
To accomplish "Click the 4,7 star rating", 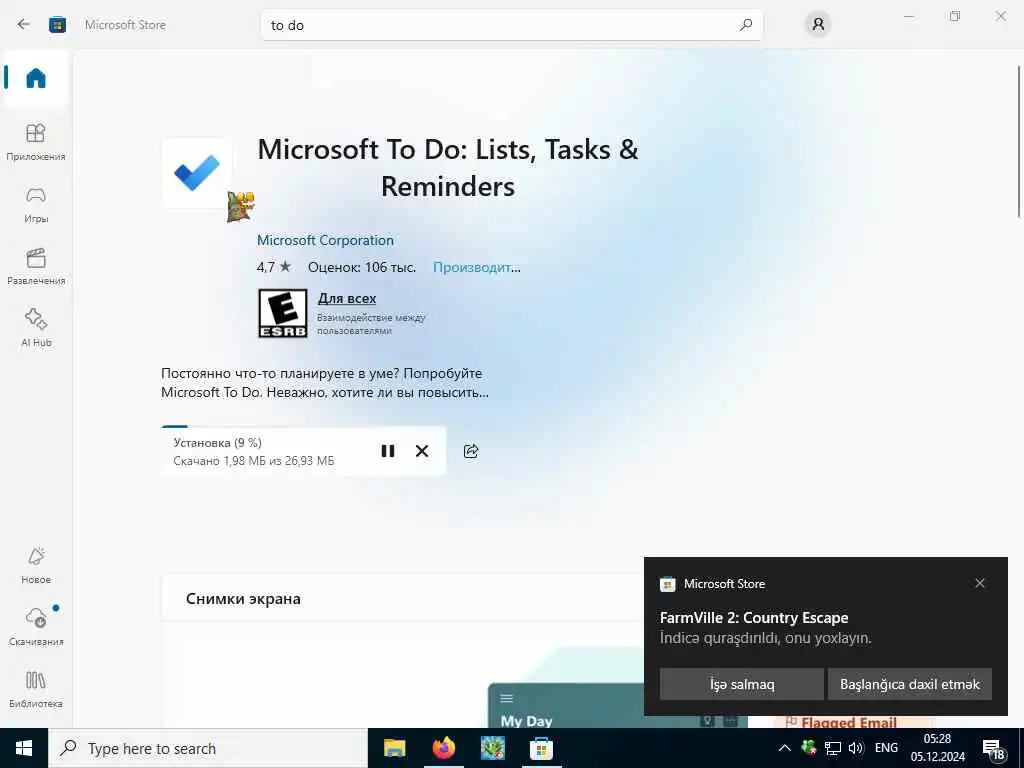I will click(x=274, y=267).
